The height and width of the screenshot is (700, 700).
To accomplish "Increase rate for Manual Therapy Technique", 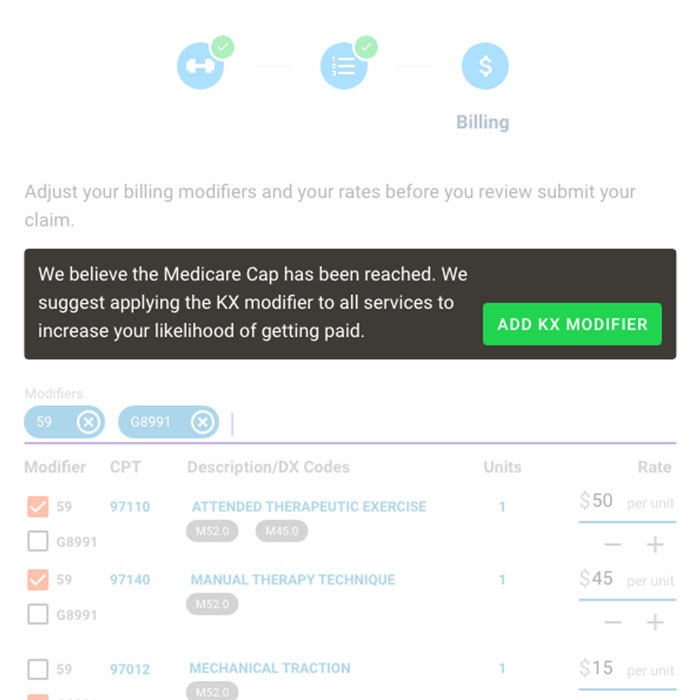I will pos(655,622).
